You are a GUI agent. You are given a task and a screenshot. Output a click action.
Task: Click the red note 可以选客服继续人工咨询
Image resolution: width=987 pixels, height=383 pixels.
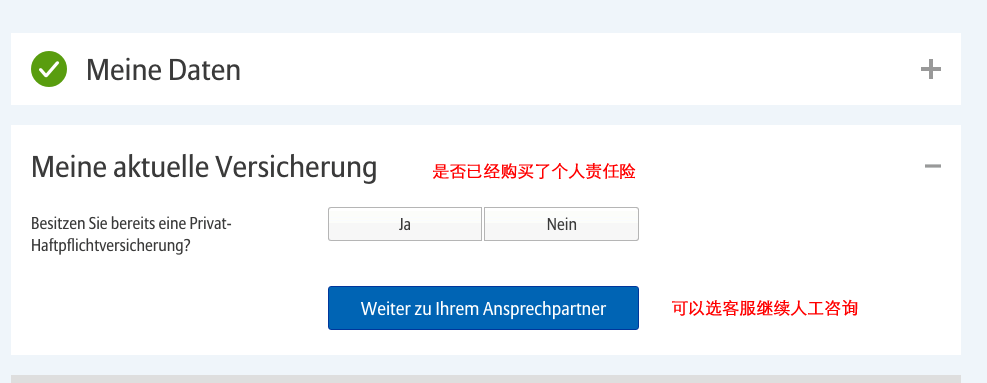click(765, 309)
